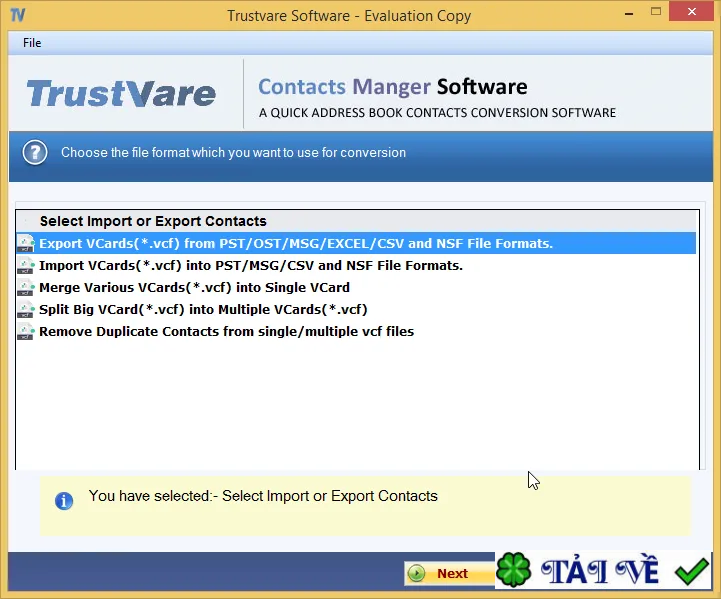Click 'Choose the file format' instruction text
Screen dimensions: 721x599
pyautogui.click(x=234, y=153)
